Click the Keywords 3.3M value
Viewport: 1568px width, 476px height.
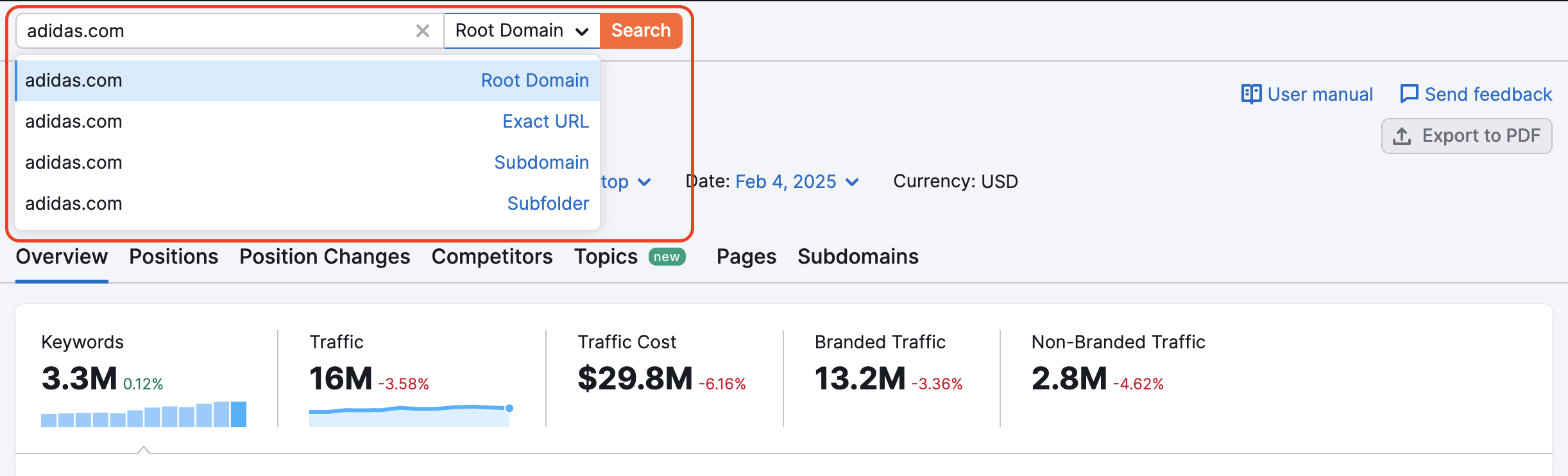pos(80,378)
